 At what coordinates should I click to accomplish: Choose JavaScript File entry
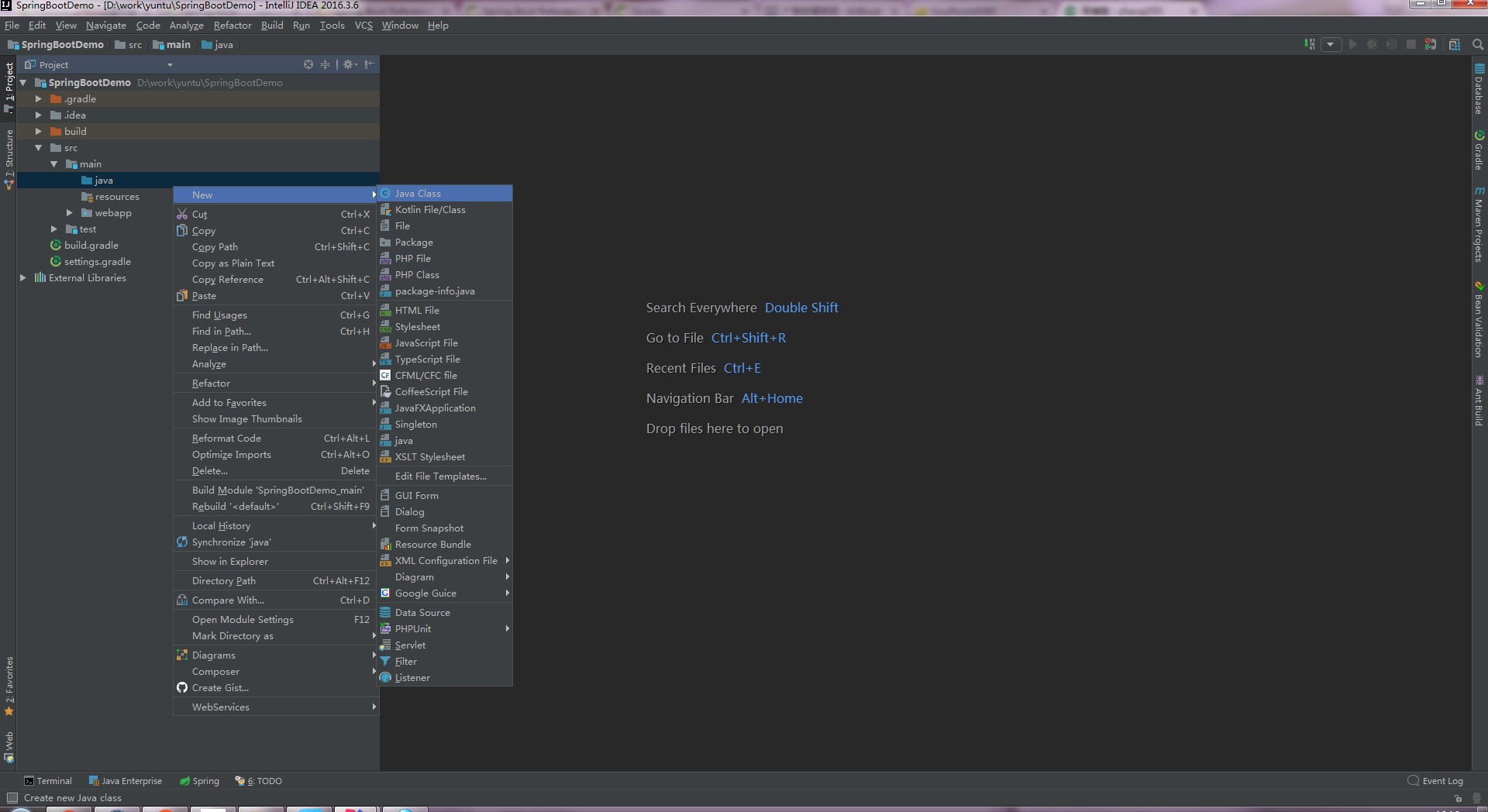[x=445, y=342]
